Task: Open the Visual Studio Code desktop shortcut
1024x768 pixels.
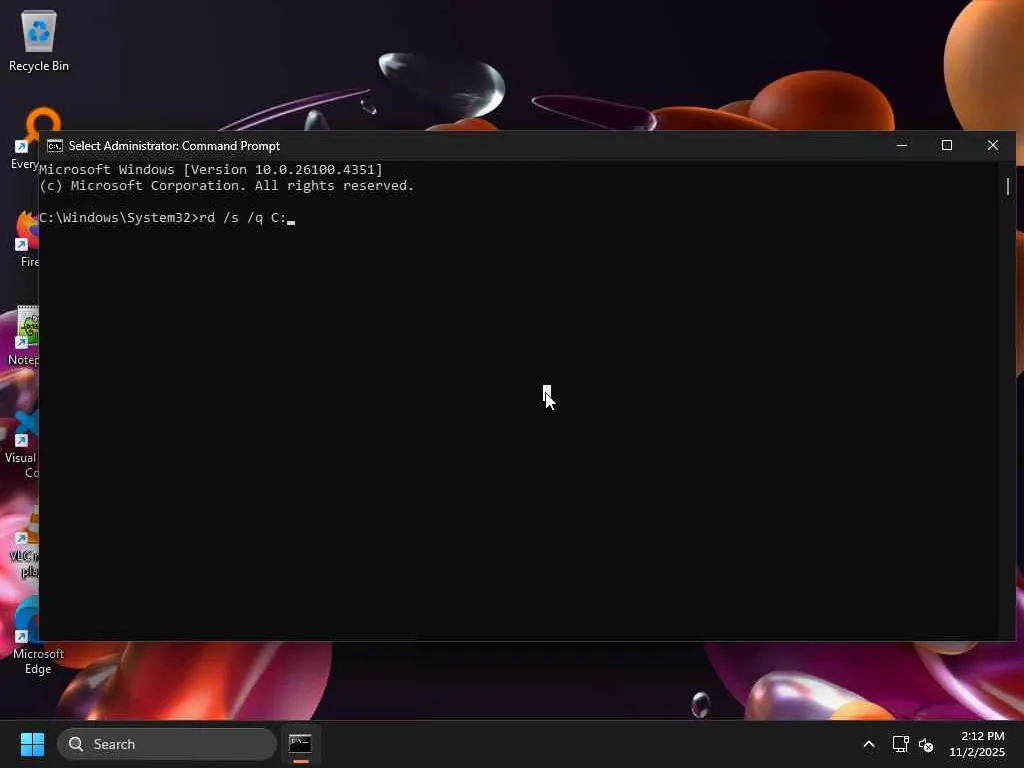Action: pos(23,445)
